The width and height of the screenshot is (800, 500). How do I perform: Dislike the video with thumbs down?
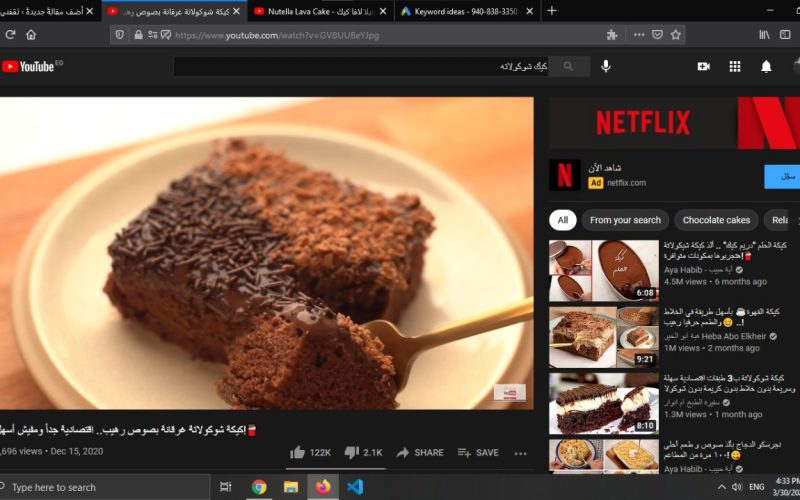point(363,453)
